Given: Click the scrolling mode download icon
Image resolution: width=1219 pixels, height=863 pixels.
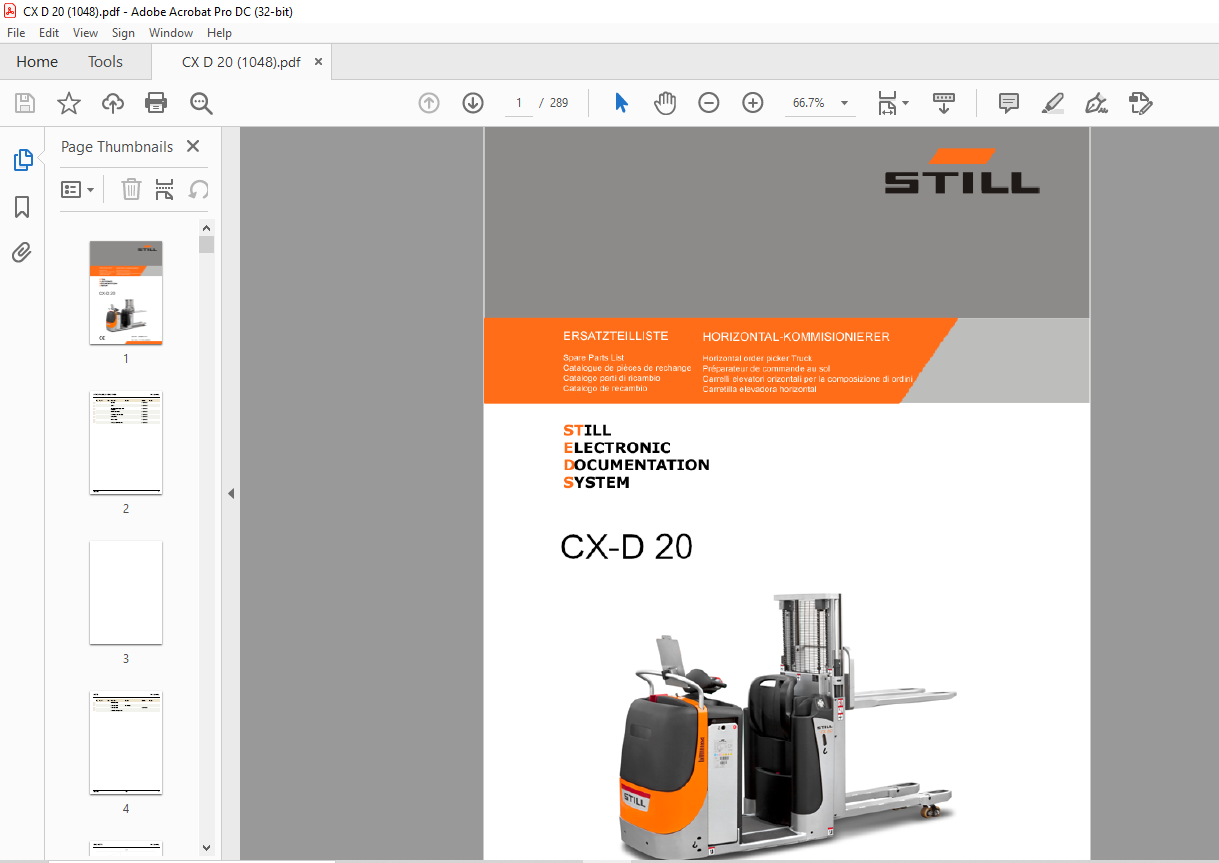Looking at the screenshot, I should pyautogui.click(x=944, y=103).
